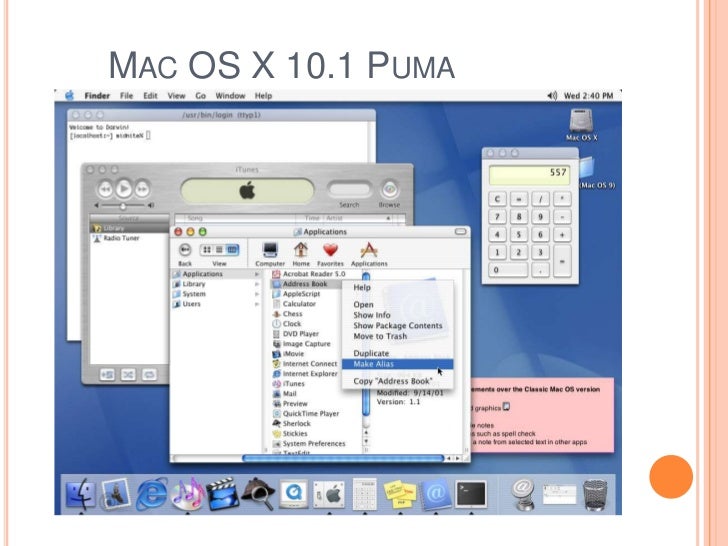Open the Window menu
728x546 pixels.
coord(230,96)
